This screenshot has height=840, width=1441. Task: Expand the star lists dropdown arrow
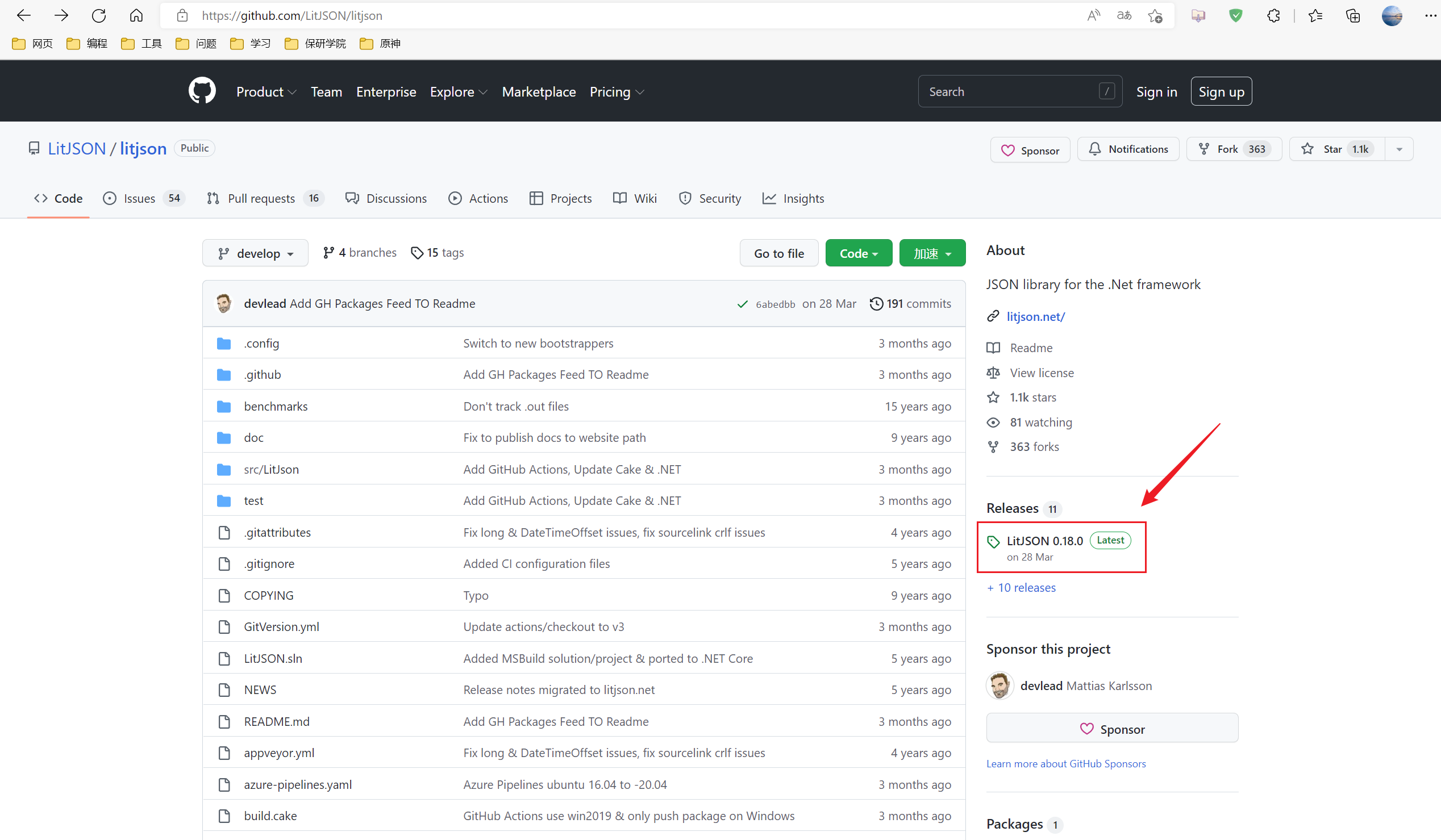click(1400, 149)
